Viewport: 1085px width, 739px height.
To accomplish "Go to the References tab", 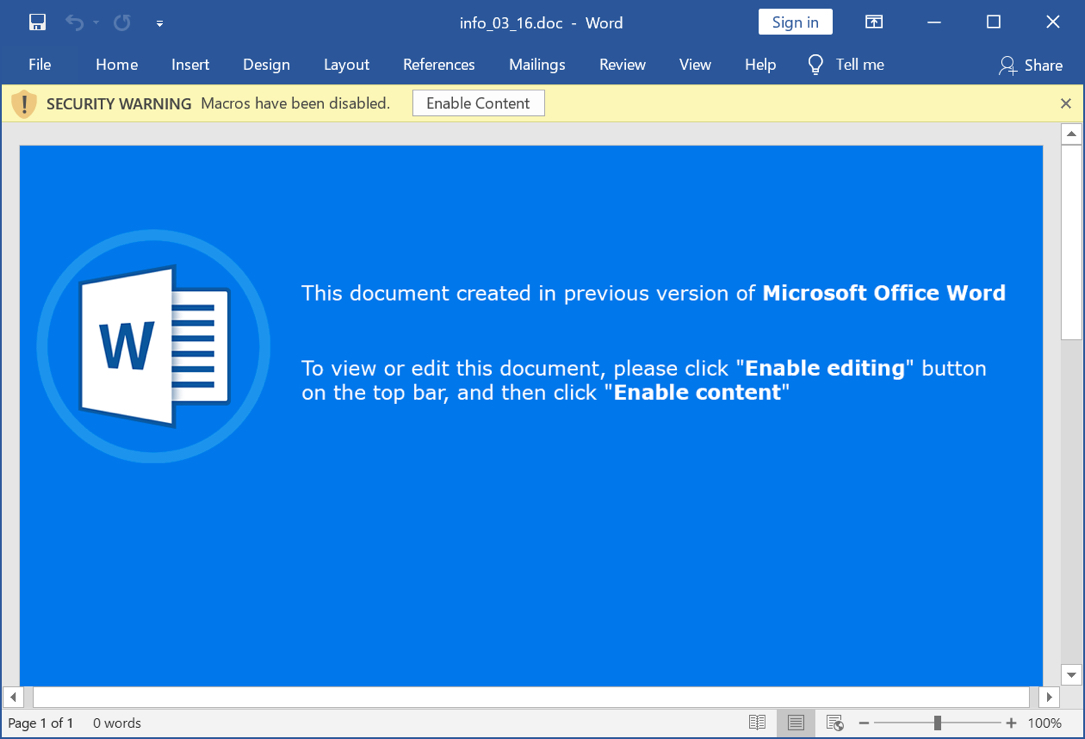I will click(x=439, y=64).
